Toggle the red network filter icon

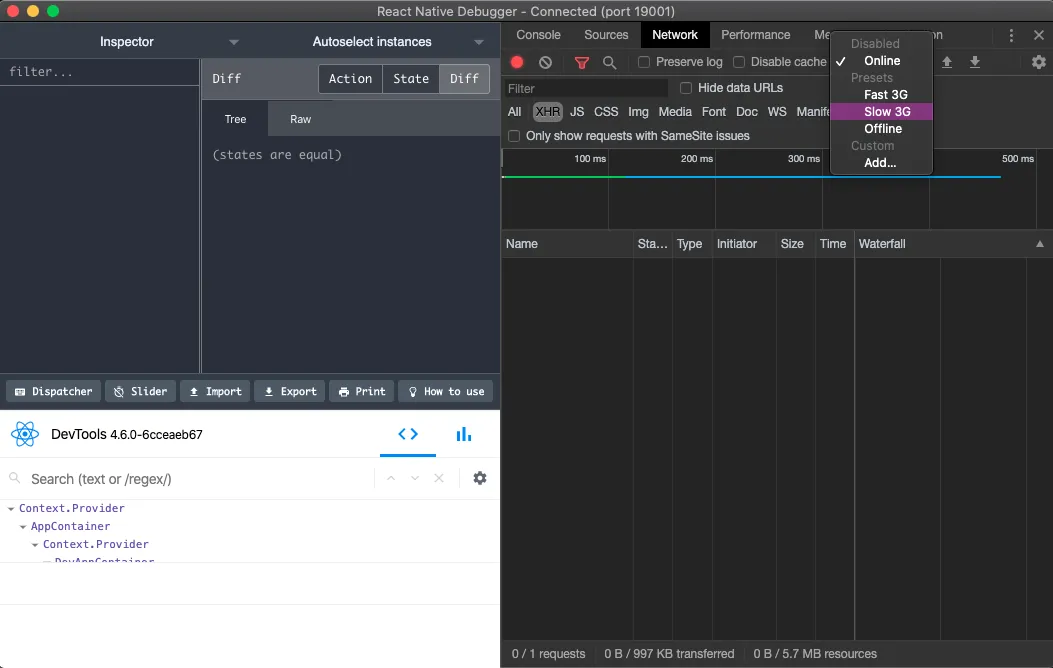[x=582, y=62]
